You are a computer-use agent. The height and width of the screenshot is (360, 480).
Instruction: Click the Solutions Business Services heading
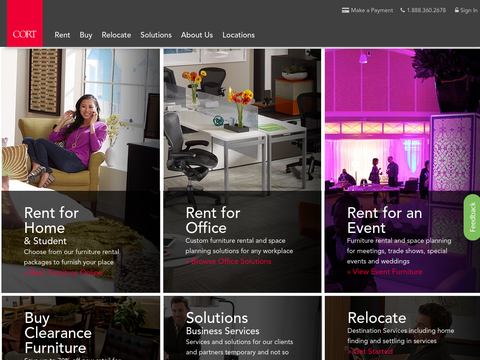coord(223,323)
